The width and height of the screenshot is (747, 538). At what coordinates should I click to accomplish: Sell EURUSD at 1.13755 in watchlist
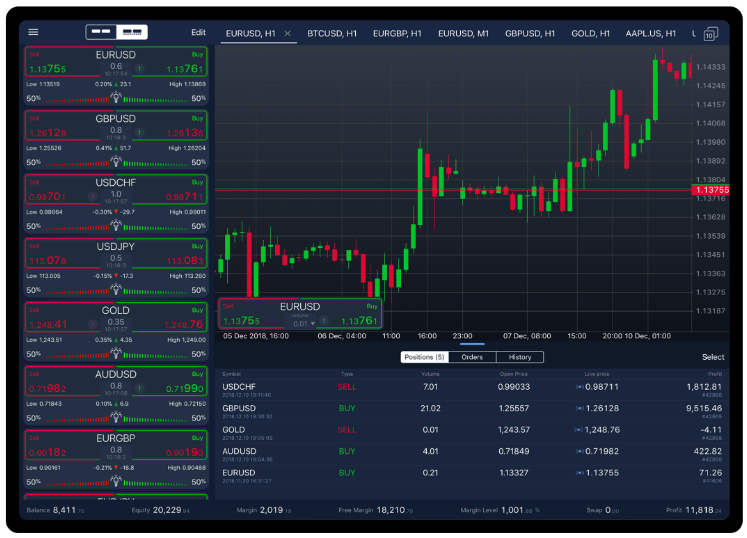62,62
